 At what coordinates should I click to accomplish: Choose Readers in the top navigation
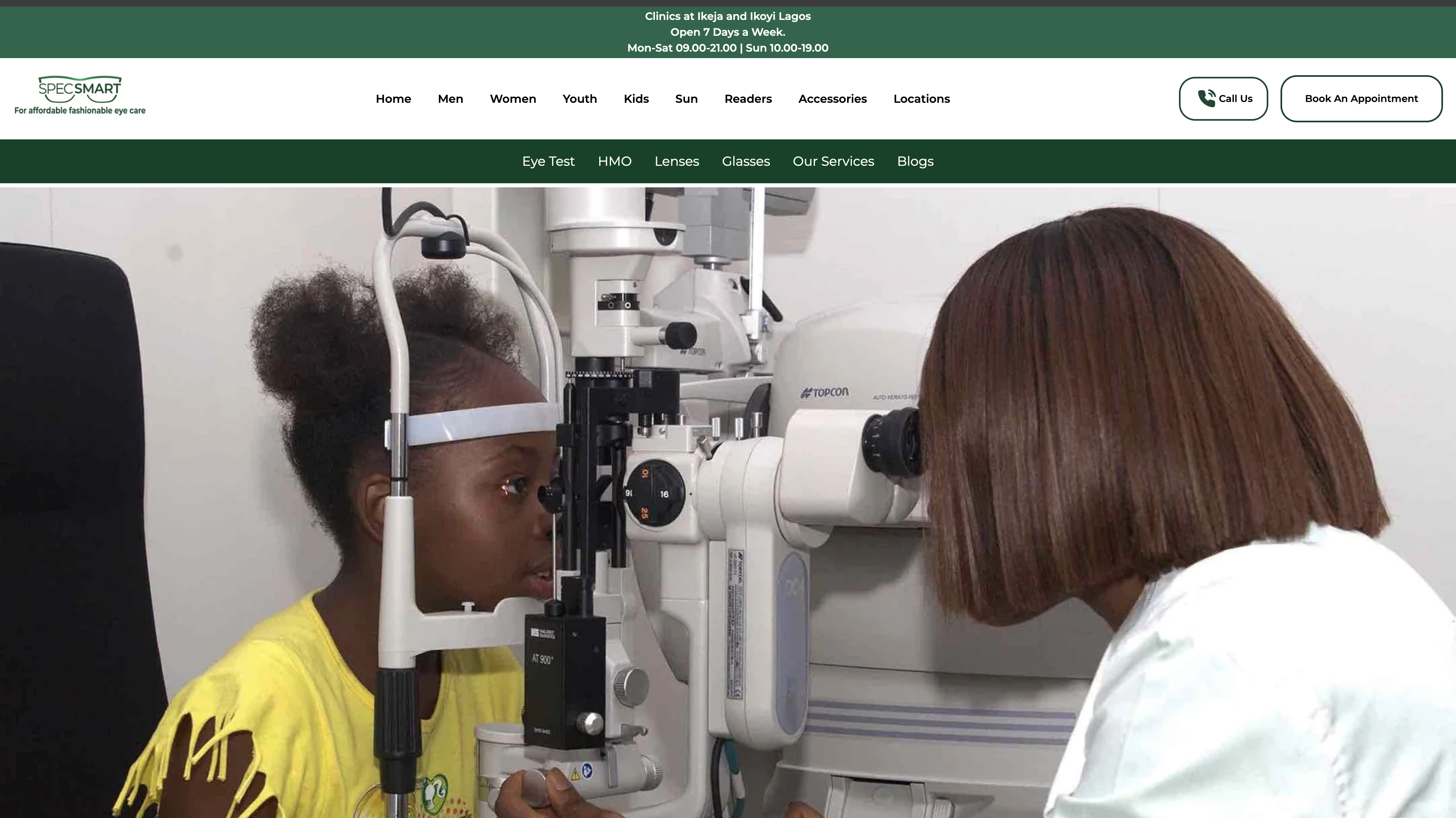748,99
